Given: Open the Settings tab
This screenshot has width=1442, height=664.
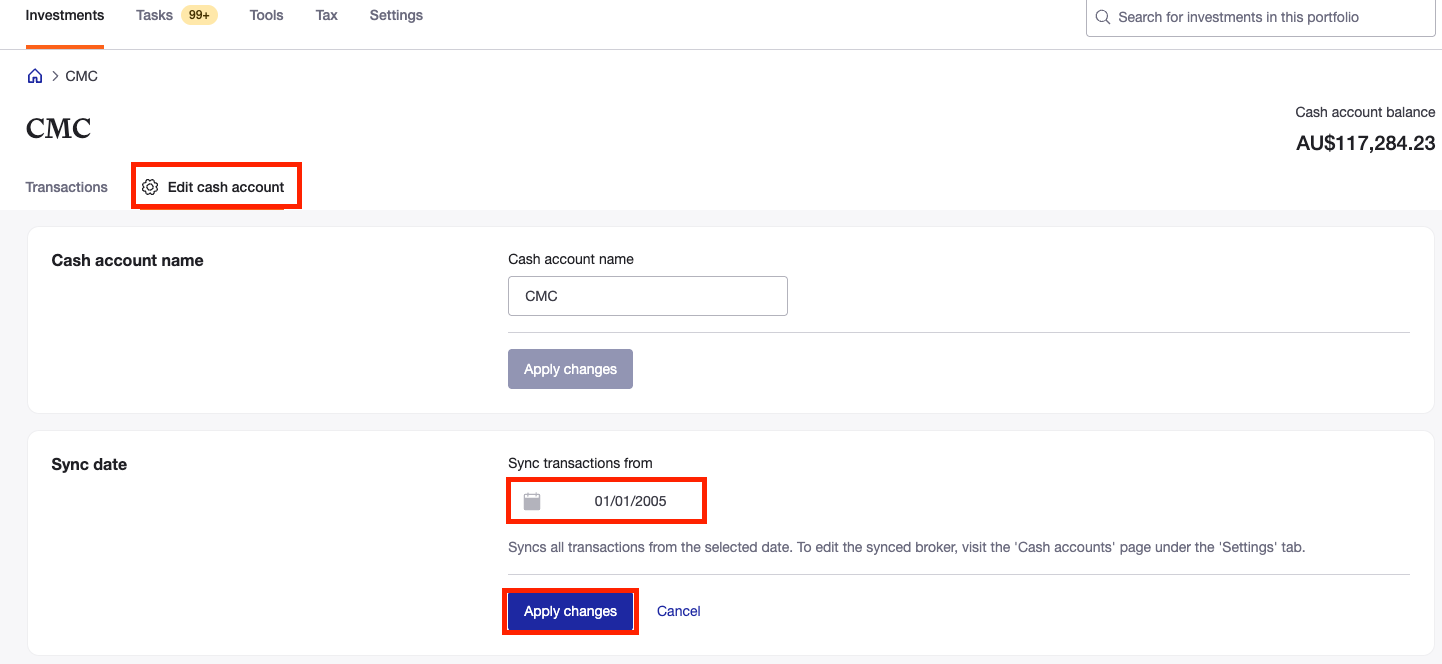Looking at the screenshot, I should click(396, 15).
